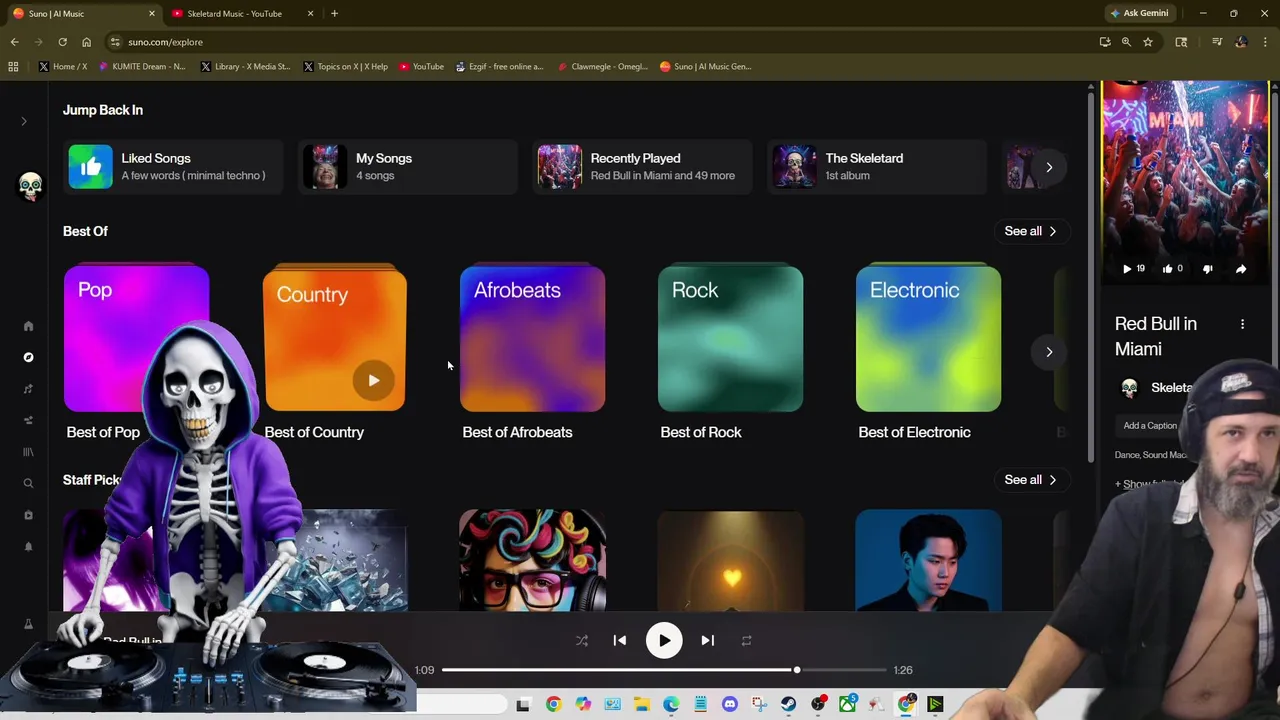1280x720 pixels.
Task: Open Recently Played list
Action: click(642, 166)
